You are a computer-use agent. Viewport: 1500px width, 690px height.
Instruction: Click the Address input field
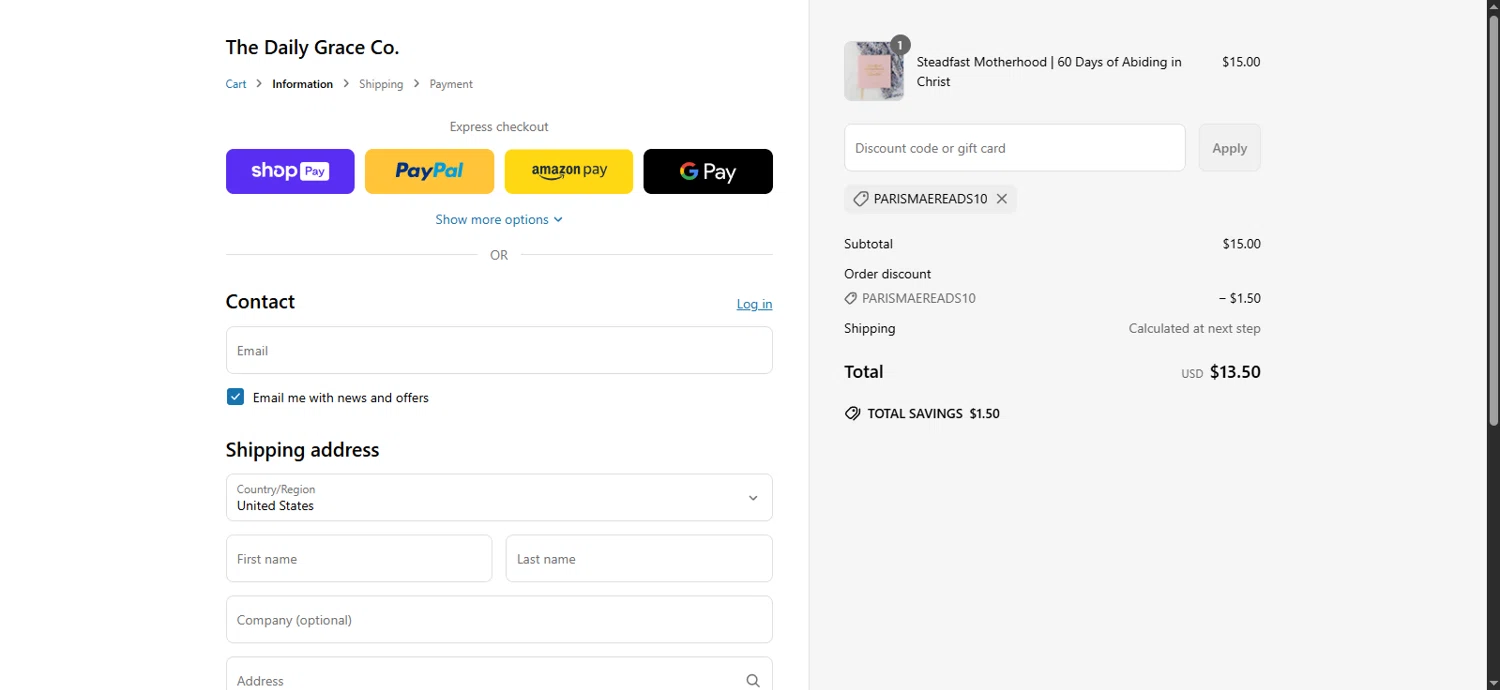(x=499, y=673)
